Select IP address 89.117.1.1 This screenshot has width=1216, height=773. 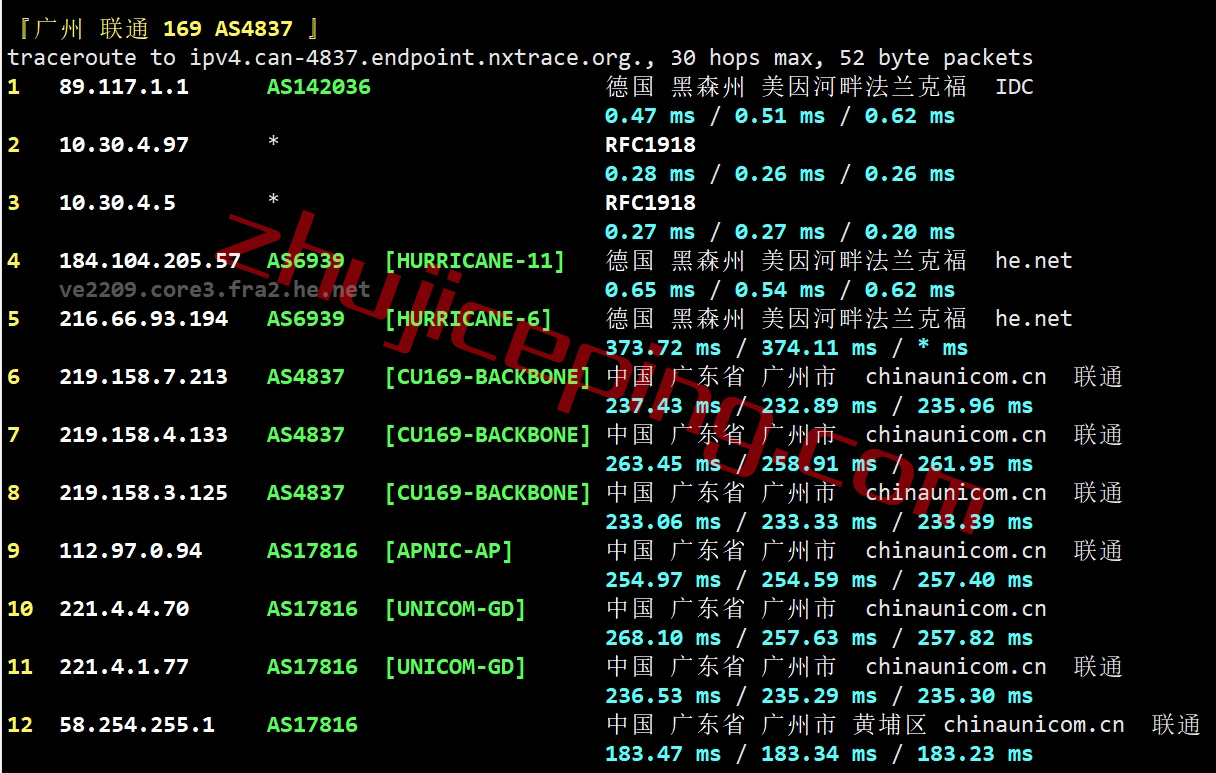click(x=124, y=87)
